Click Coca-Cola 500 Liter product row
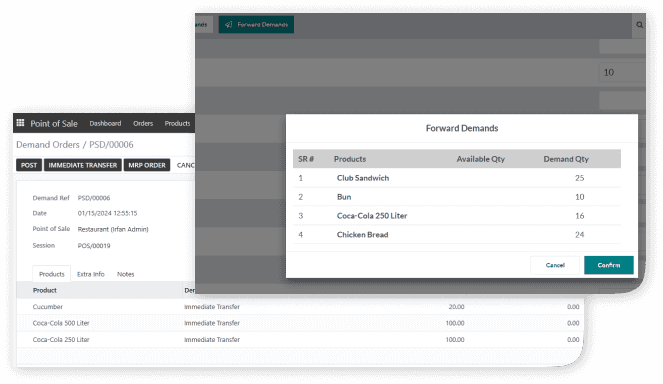The width and height of the screenshot is (663, 384). coord(300,323)
